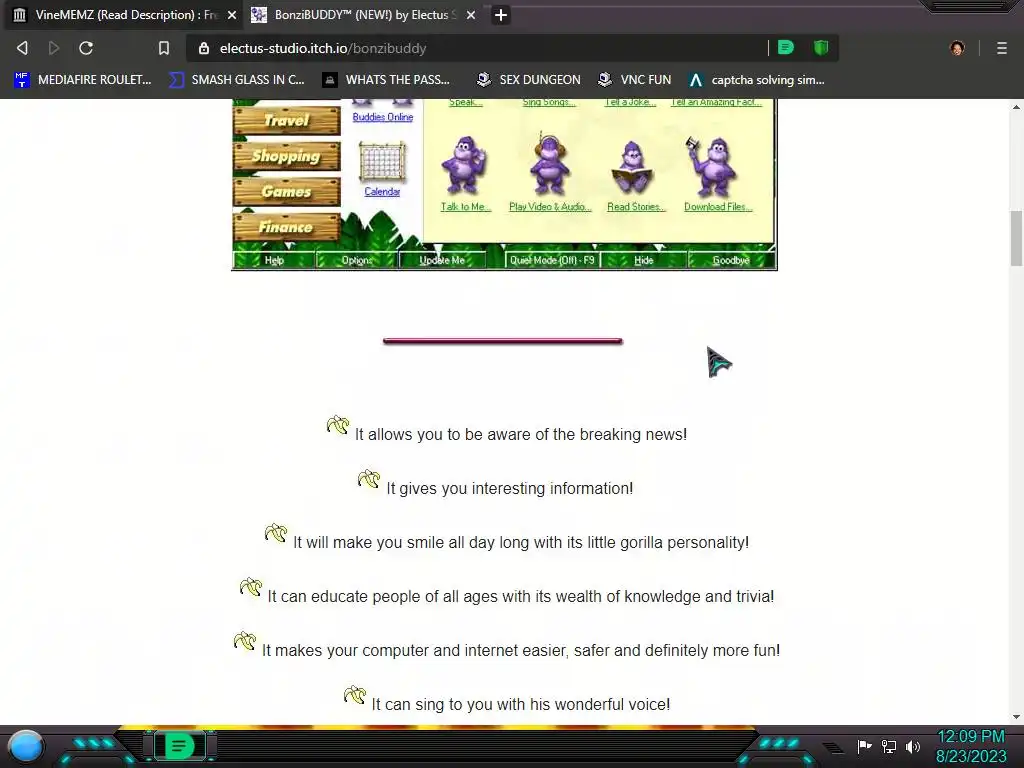Click the page scrollbar thumb
Screen dimensions: 1024x768
(1016, 238)
